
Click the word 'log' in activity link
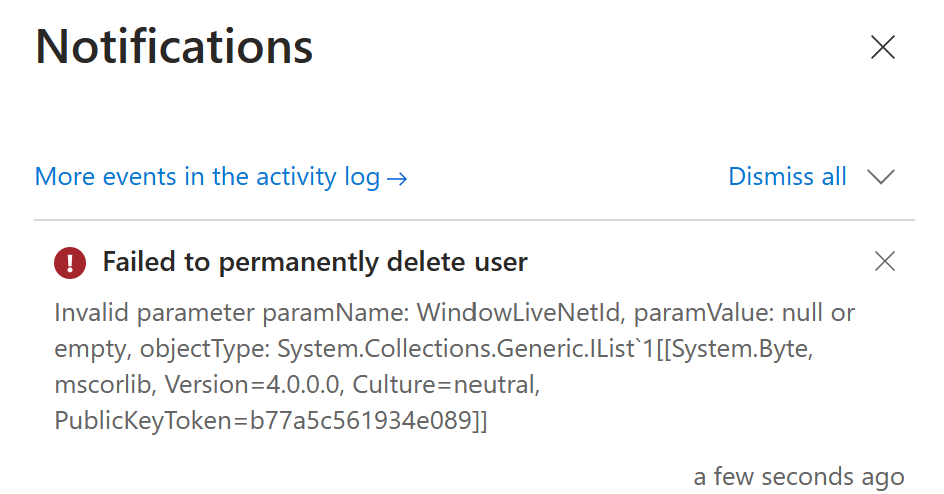click(x=362, y=178)
